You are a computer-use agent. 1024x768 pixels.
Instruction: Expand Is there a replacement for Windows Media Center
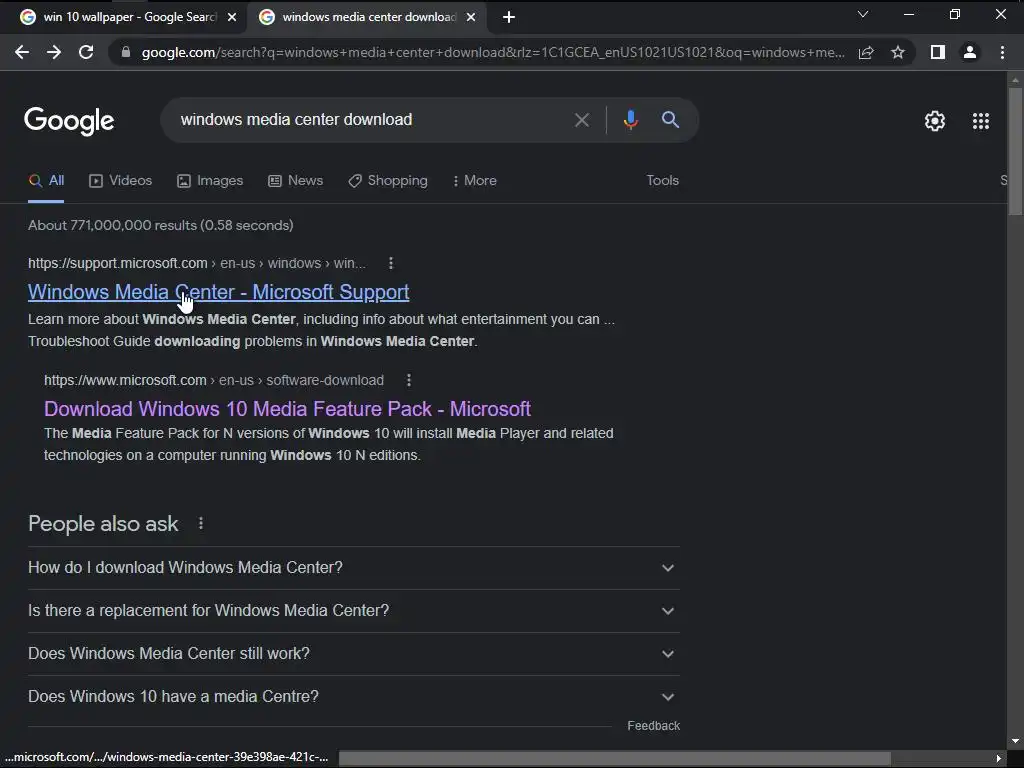pos(354,611)
